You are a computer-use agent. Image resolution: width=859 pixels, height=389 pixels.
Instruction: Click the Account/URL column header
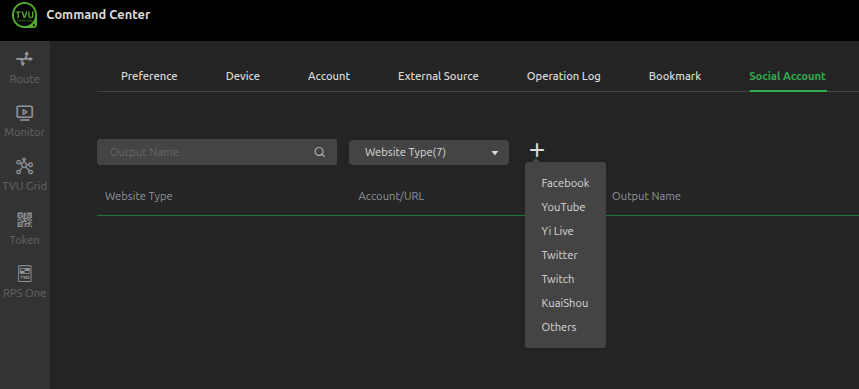[x=391, y=196]
